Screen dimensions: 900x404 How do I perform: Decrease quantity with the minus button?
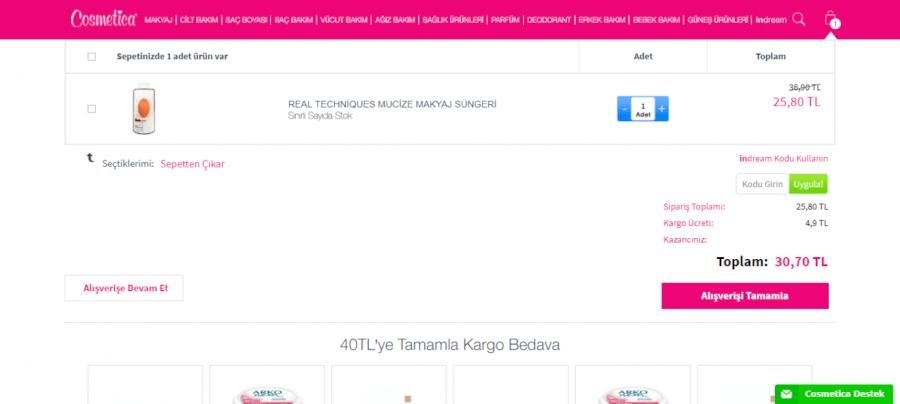coord(624,108)
